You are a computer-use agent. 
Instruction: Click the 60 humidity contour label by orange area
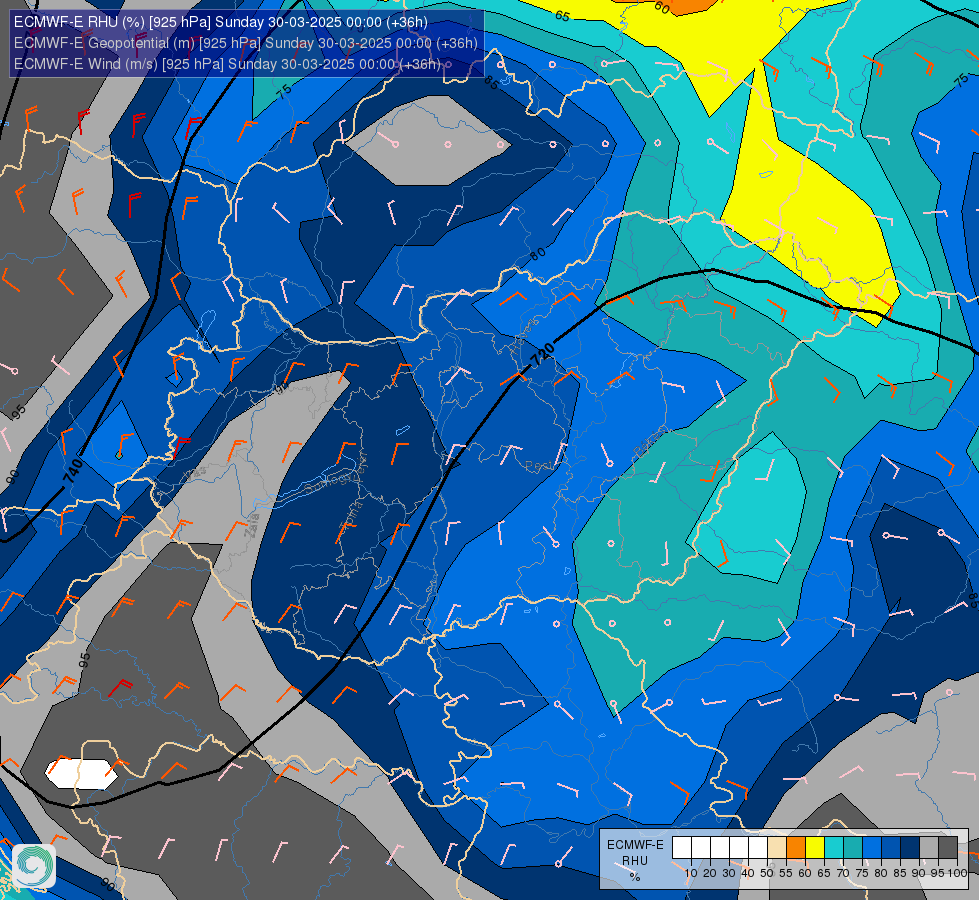point(662,7)
